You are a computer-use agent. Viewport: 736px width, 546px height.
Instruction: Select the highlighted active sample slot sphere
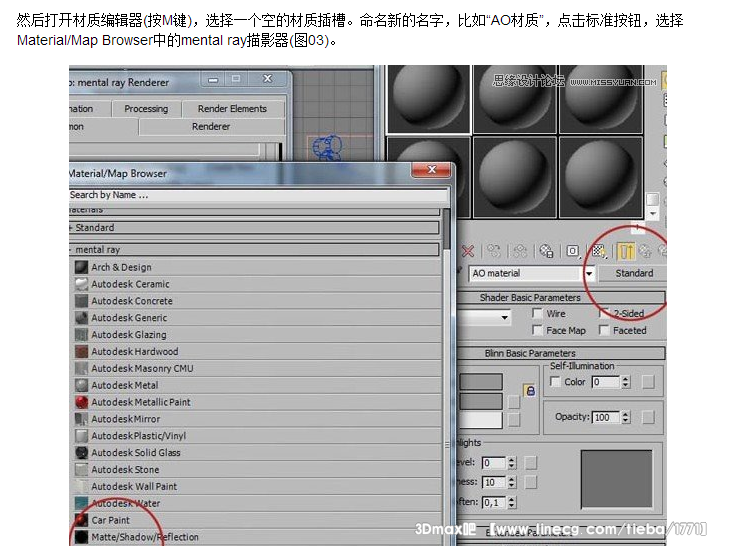[429, 100]
